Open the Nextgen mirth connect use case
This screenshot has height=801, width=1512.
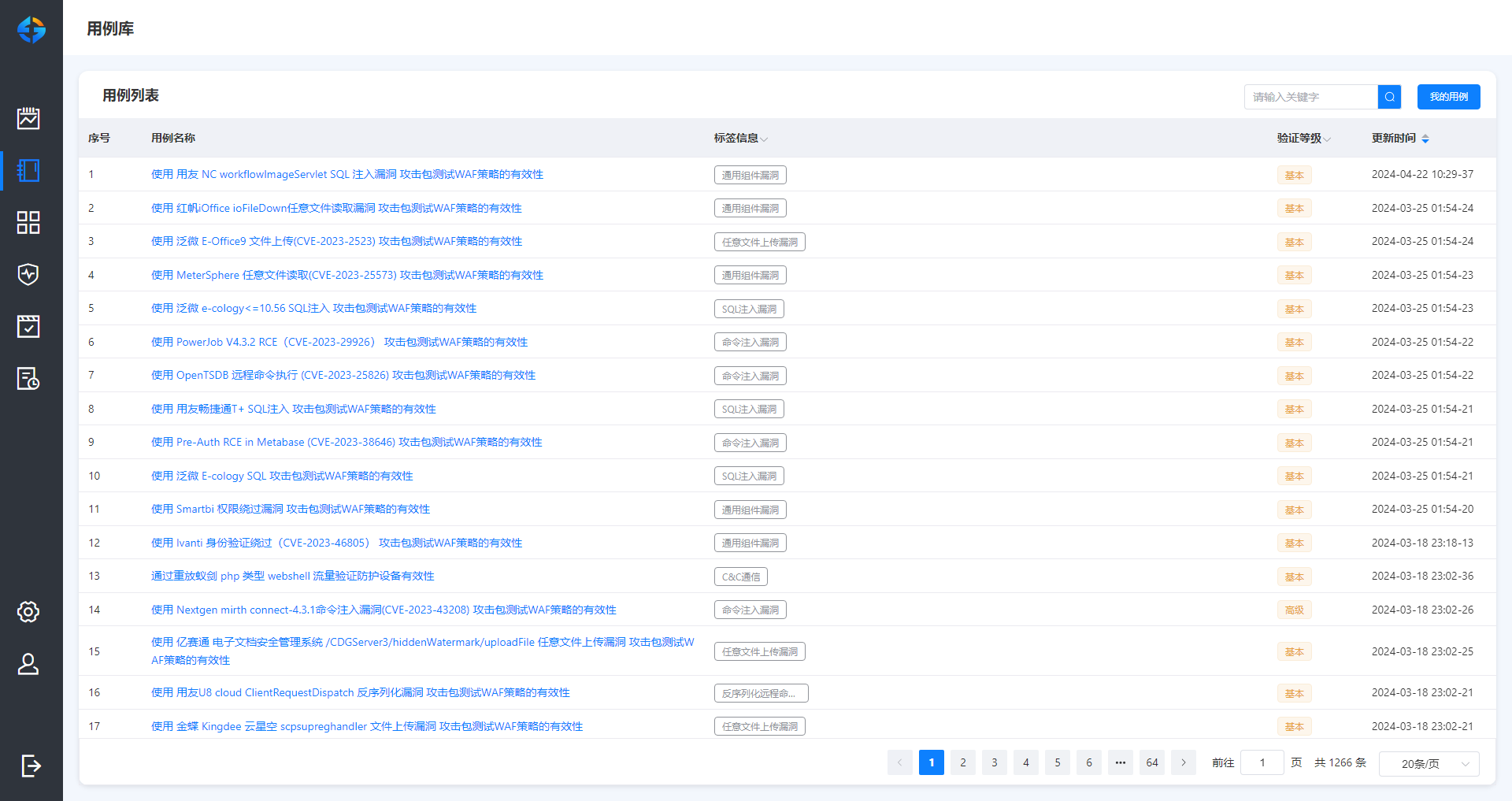point(384,610)
